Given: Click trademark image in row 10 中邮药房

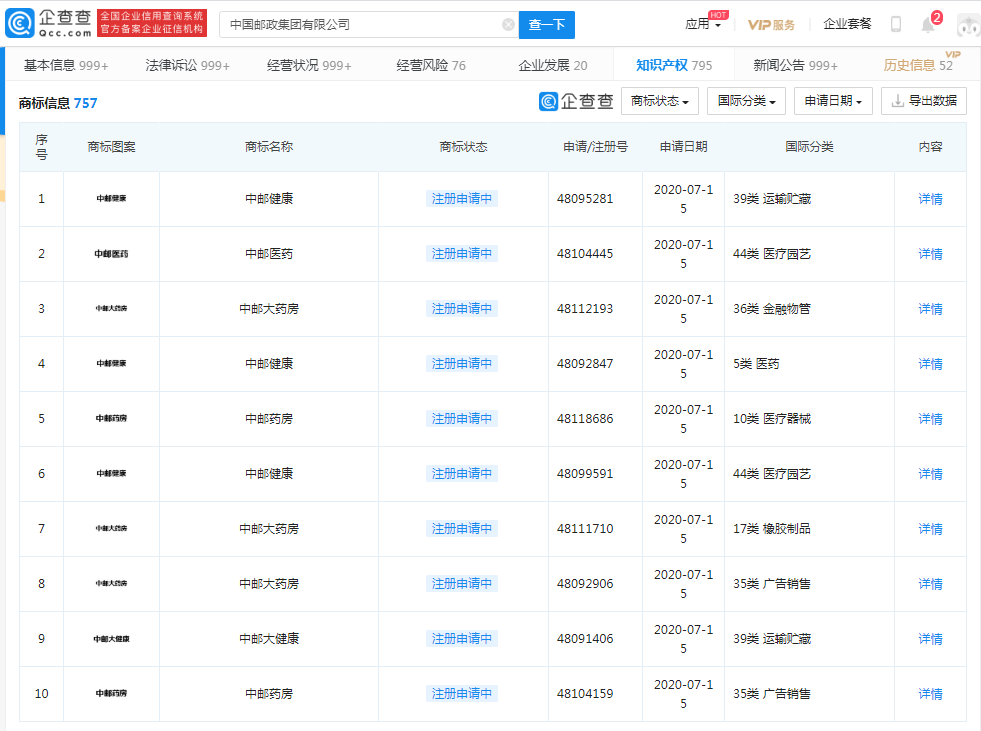Looking at the screenshot, I should click(111, 693).
